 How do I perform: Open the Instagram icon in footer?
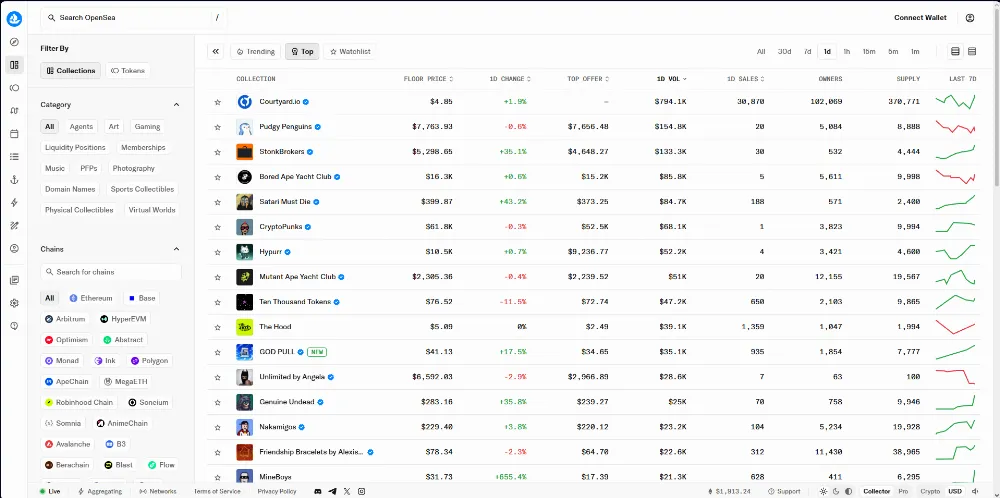point(362,492)
